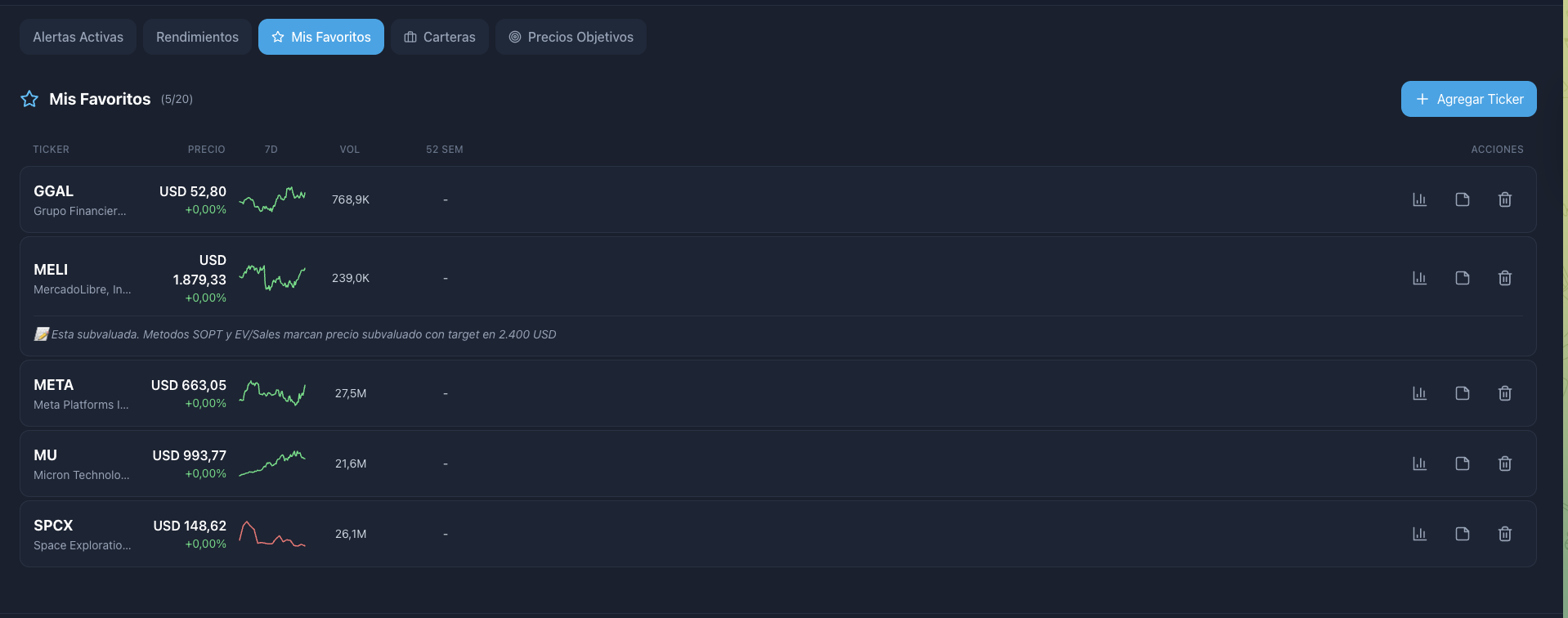Image resolution: width=1568 pixels, height=618 pixels.
Task: Select the Carteras tab
Action: coord(440,37)
